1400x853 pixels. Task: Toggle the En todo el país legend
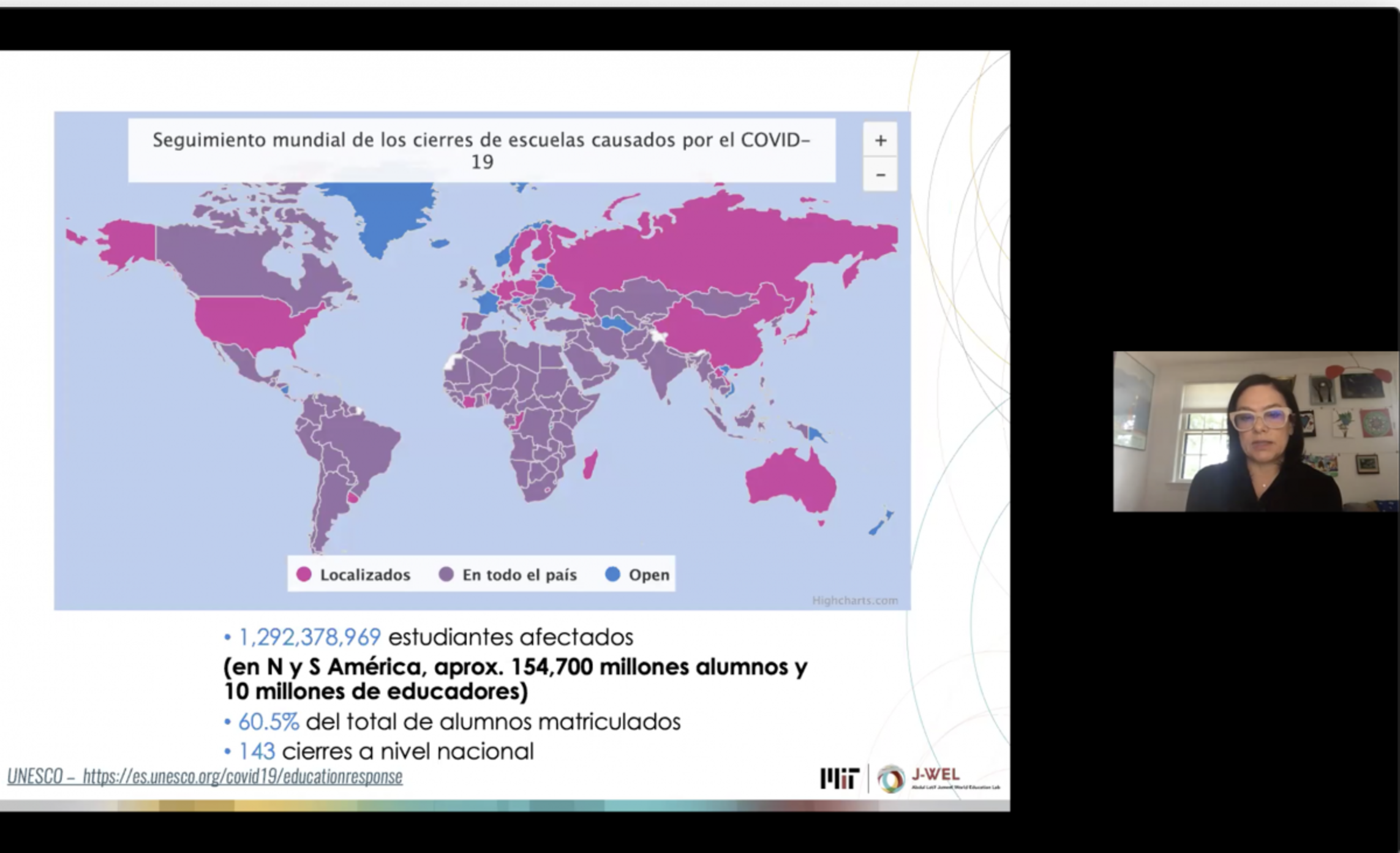(519, 575)
